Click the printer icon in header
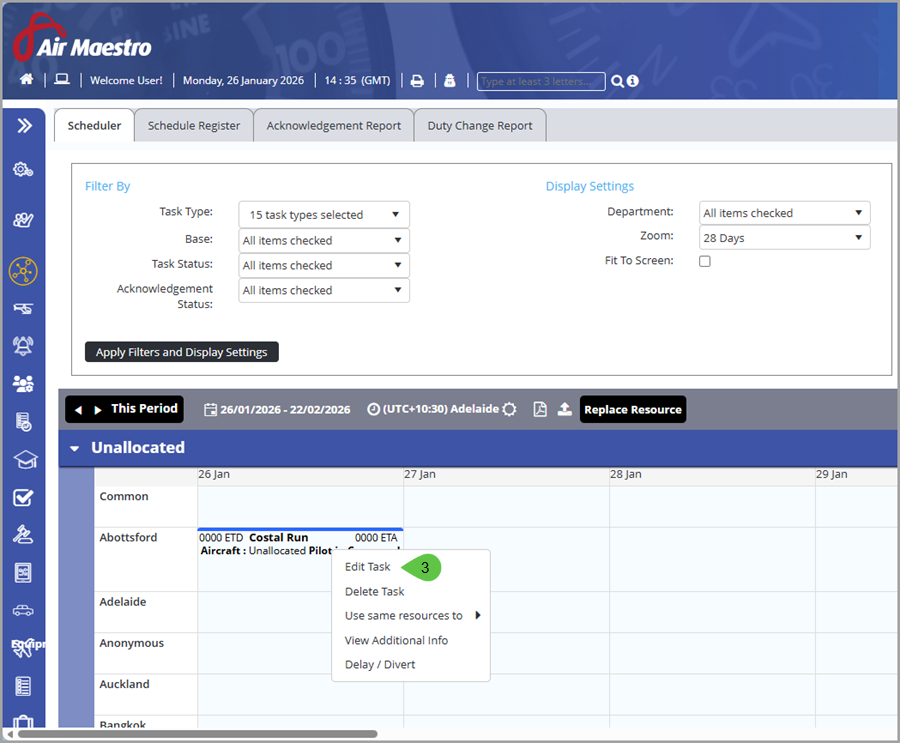900x743 pixels. (417, 81)
